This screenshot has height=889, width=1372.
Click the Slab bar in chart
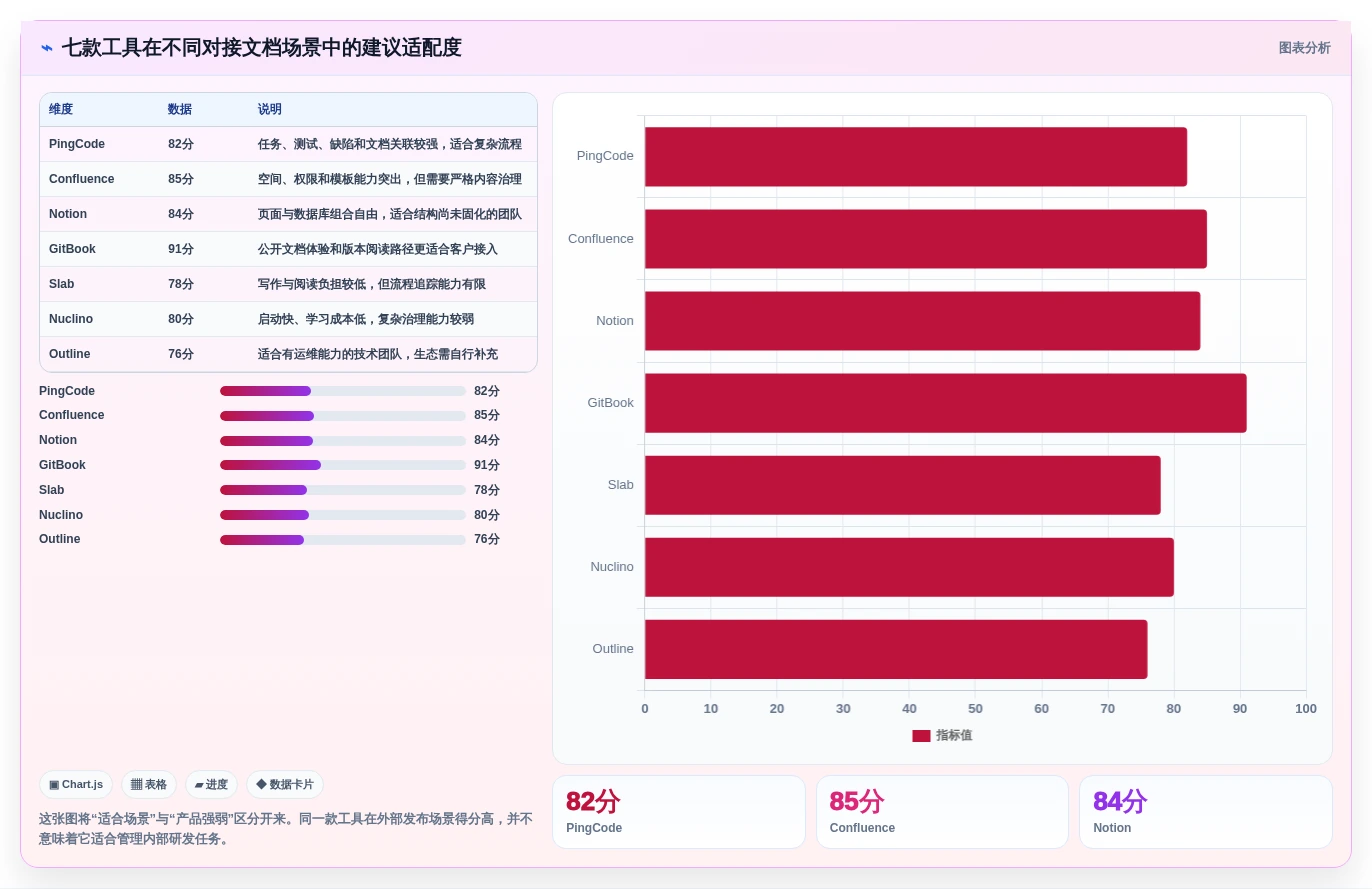click(x=903, y=485)
